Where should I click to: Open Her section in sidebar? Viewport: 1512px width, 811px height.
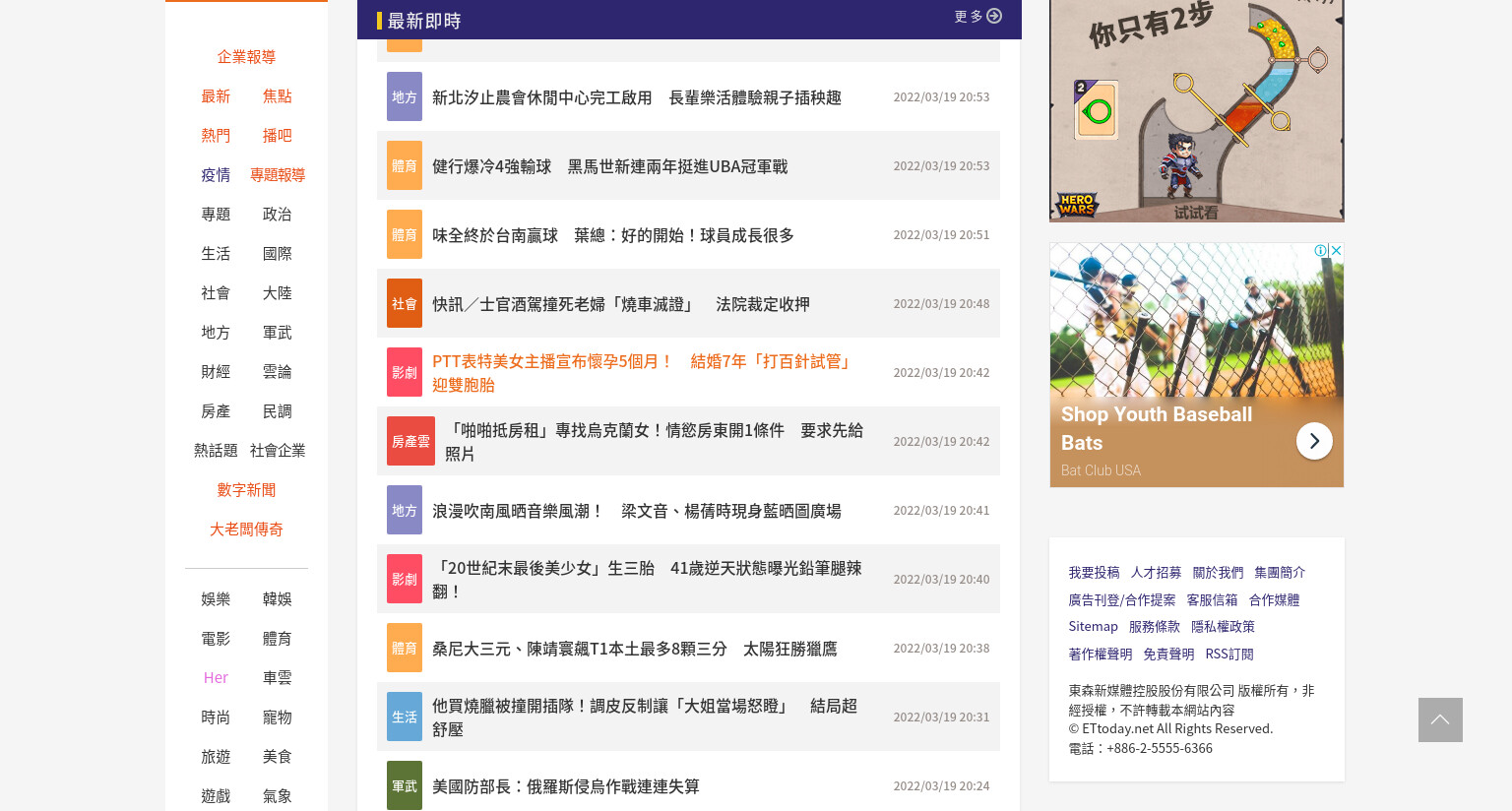[x=216, y=678]
